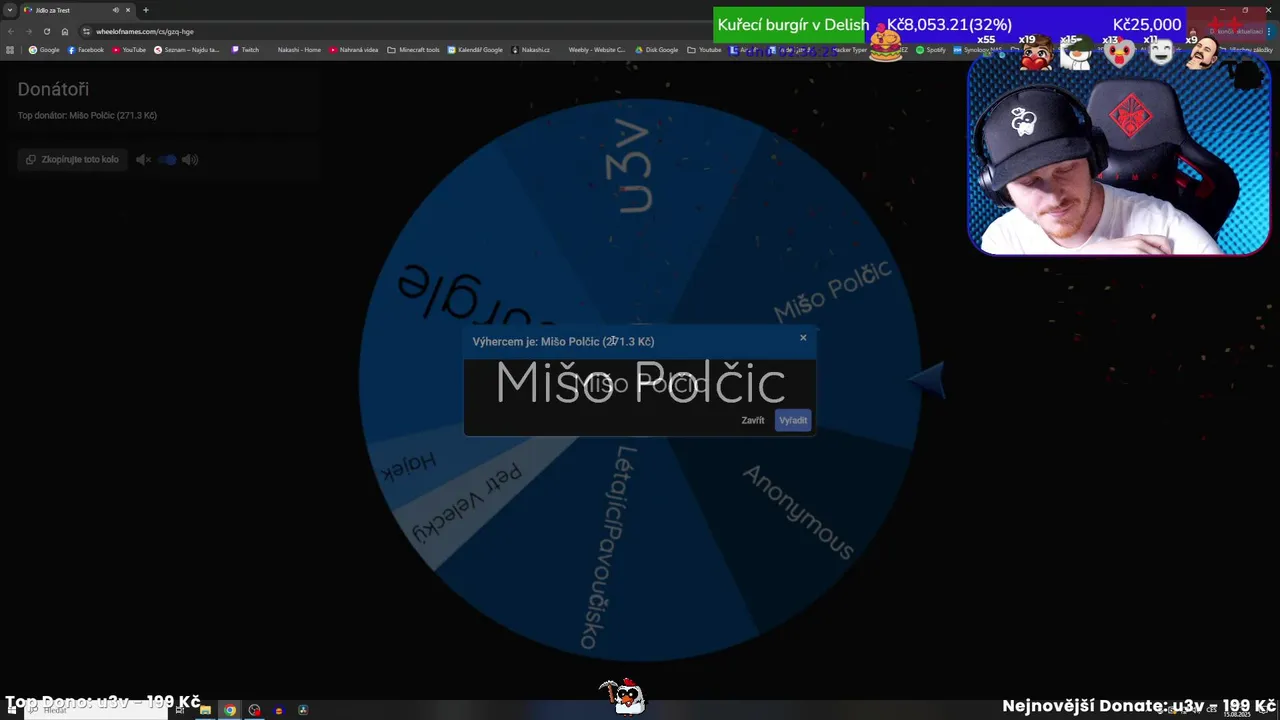Click the browser home icon
The image size is (1280, 720).
65,31
